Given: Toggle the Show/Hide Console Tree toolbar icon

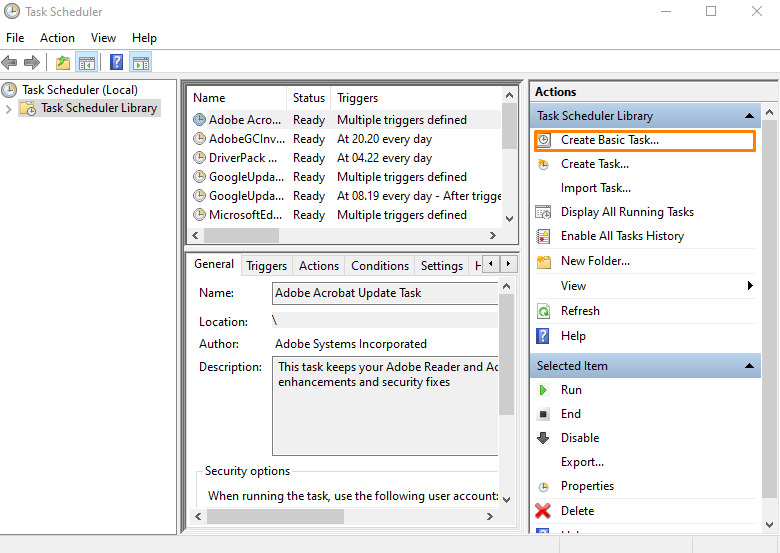Looking at the screenshot, I should [87, 63].
